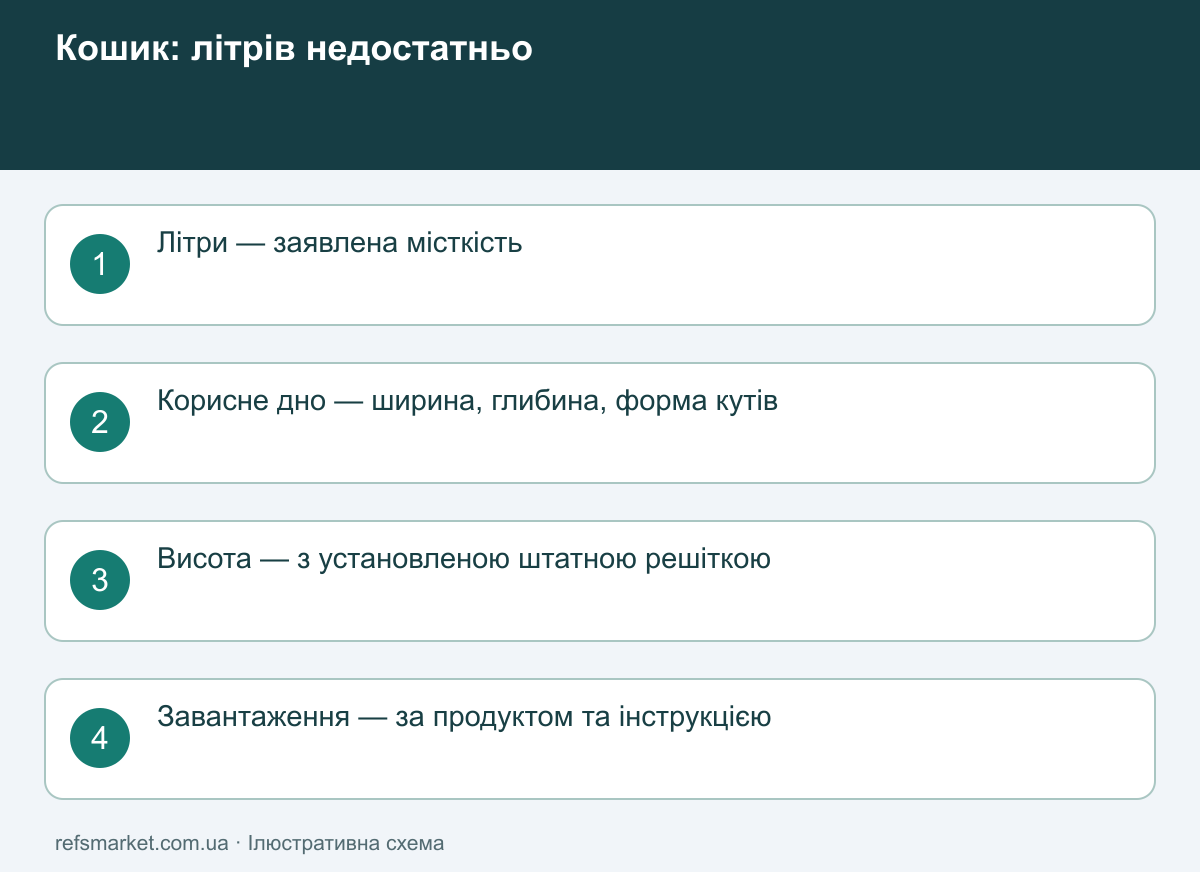1200x872 pixels.
Task: Click the text "Літри — заявлена місткість"
Action: [340, 243]
